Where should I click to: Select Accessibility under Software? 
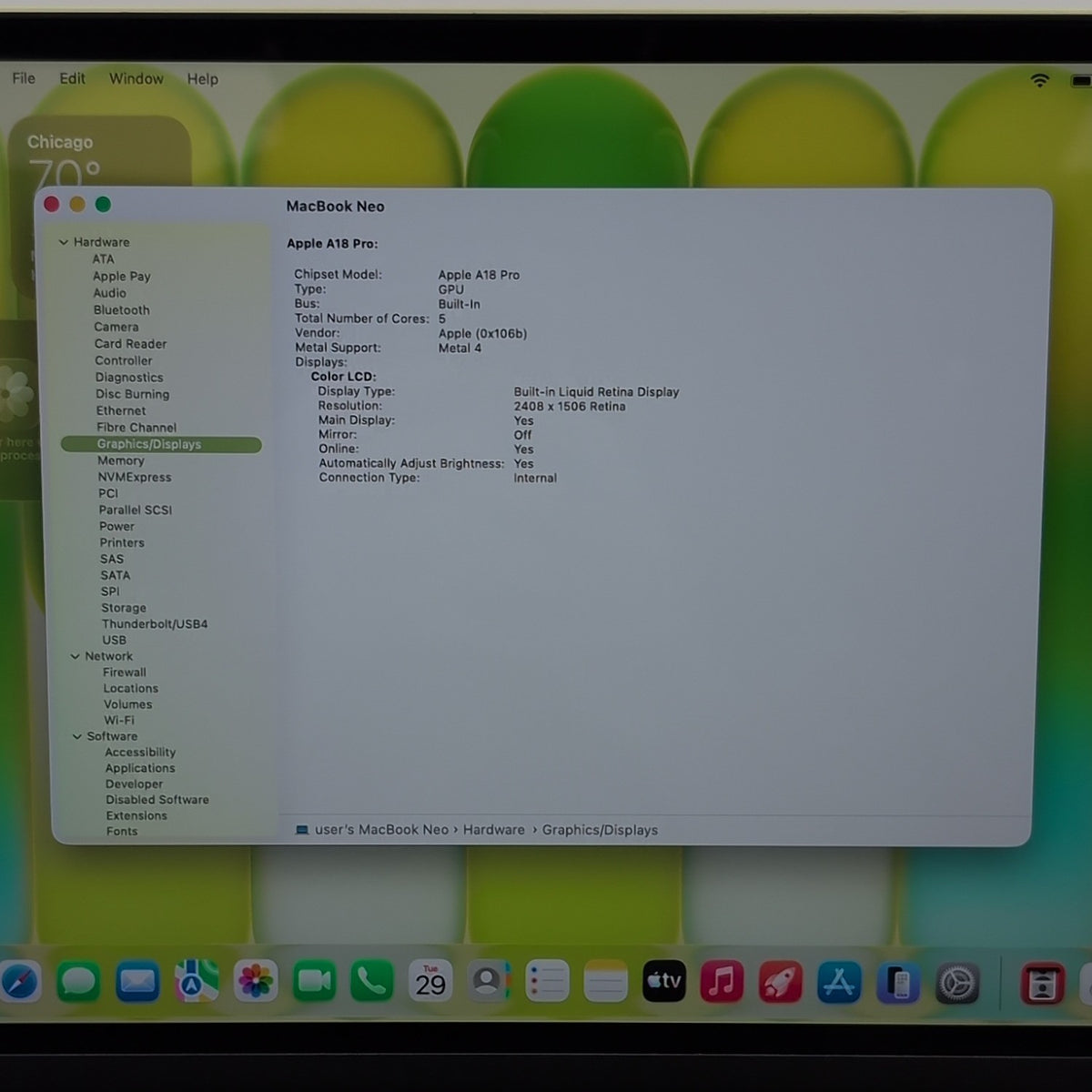[140, 753]
